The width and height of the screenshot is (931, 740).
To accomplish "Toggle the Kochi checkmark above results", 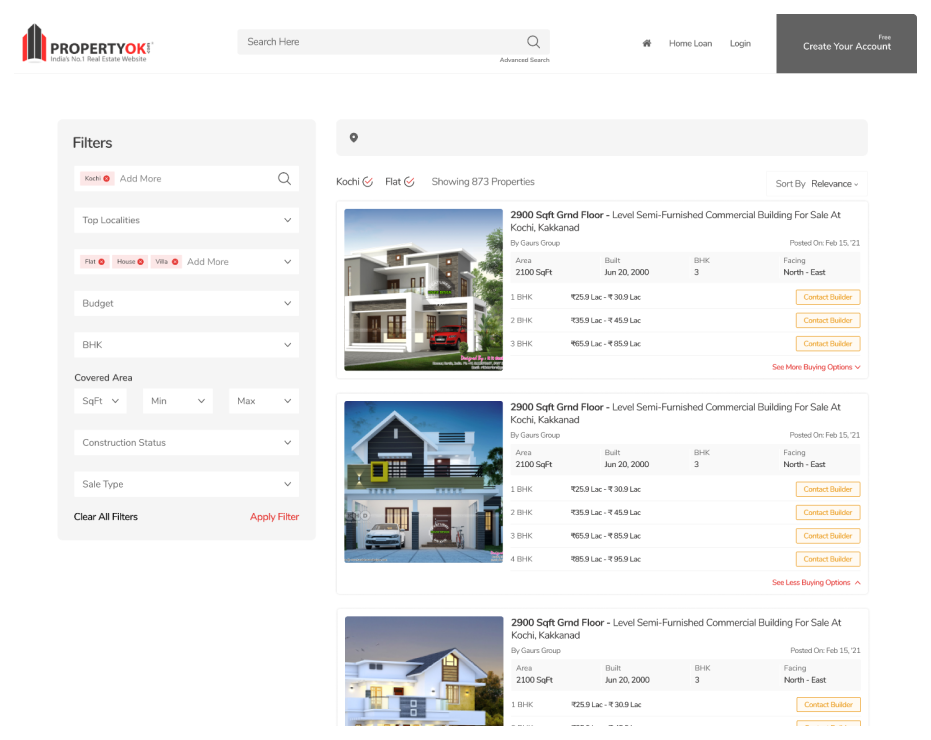I will tap(368, 182).
